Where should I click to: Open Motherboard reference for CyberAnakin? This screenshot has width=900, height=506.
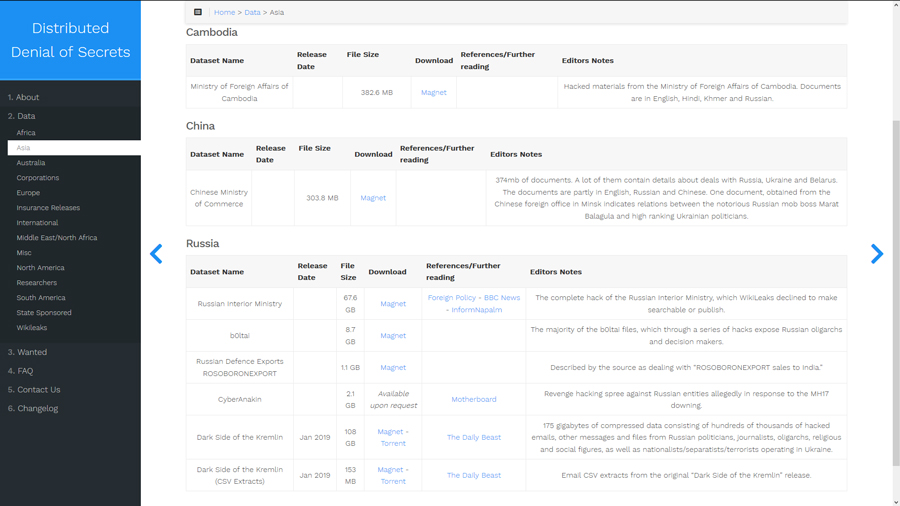[x=474, y=399]
